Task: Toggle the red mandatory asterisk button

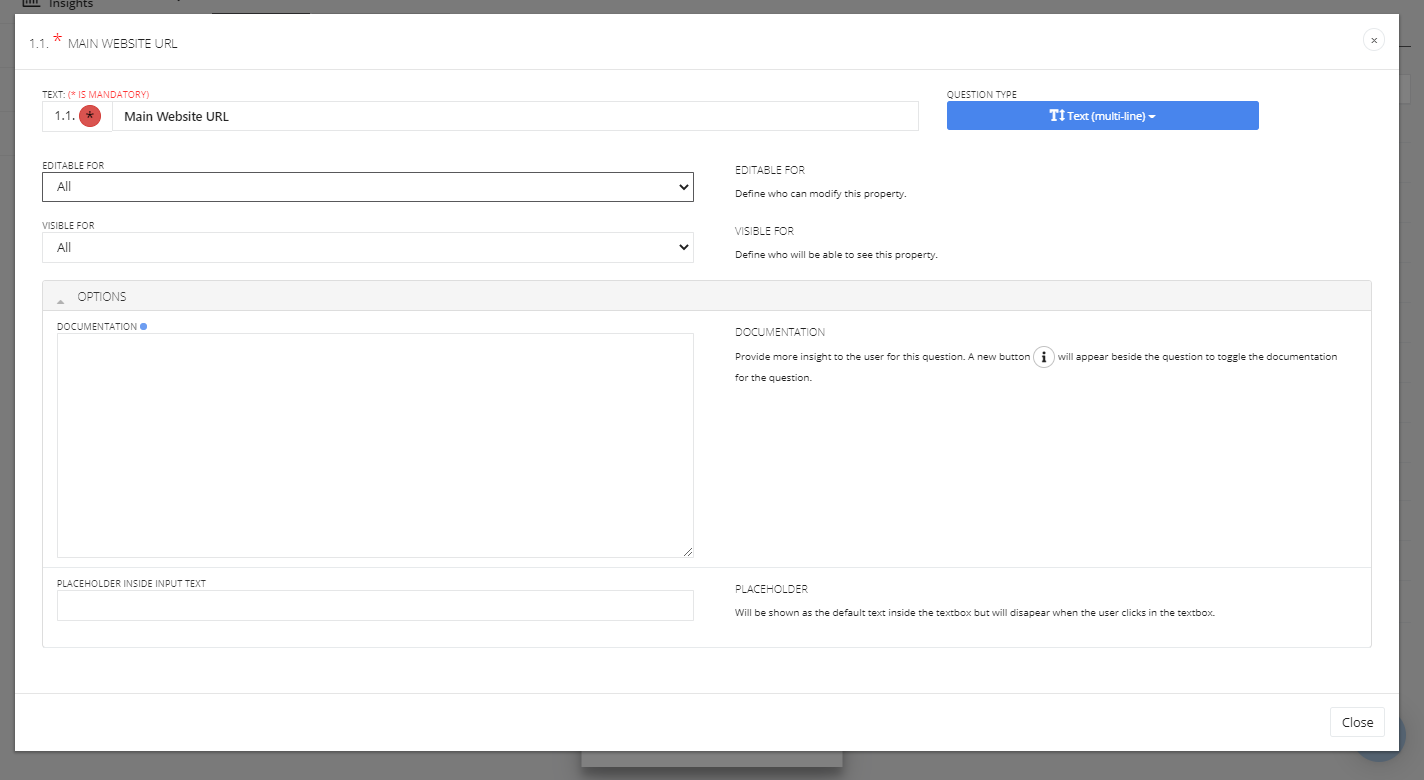Action: (90, 116)
